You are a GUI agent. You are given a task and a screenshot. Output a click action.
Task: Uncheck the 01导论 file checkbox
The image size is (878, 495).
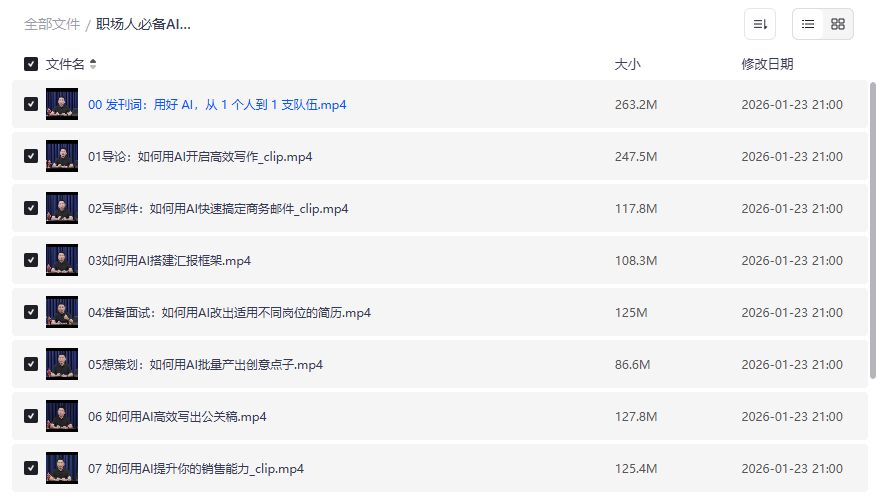click(x=31, y=156)
